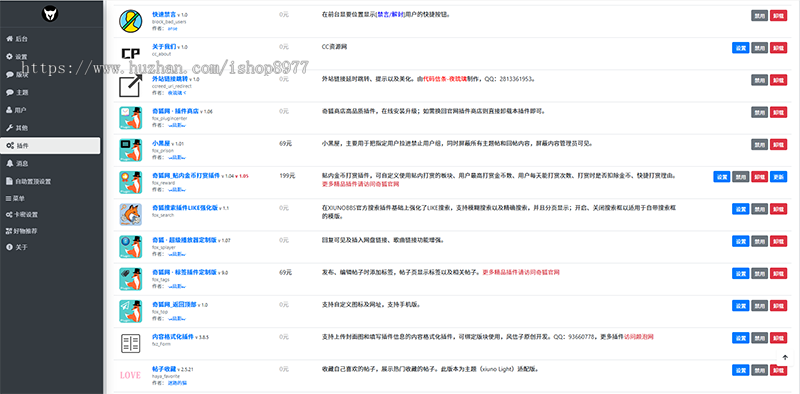This screenshot has height=394, width=800.
Task: Click the 69元 price in 小黑屋 row
Action: [285, 143]
